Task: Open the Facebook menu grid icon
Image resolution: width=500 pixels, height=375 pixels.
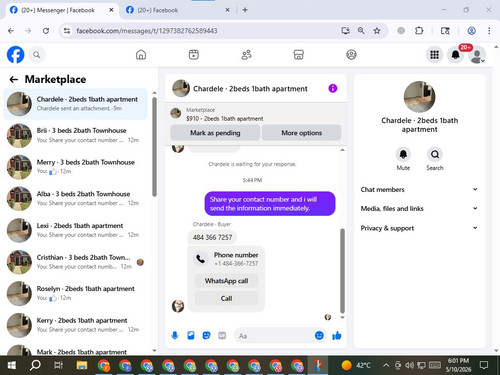Action: point(434,55)
